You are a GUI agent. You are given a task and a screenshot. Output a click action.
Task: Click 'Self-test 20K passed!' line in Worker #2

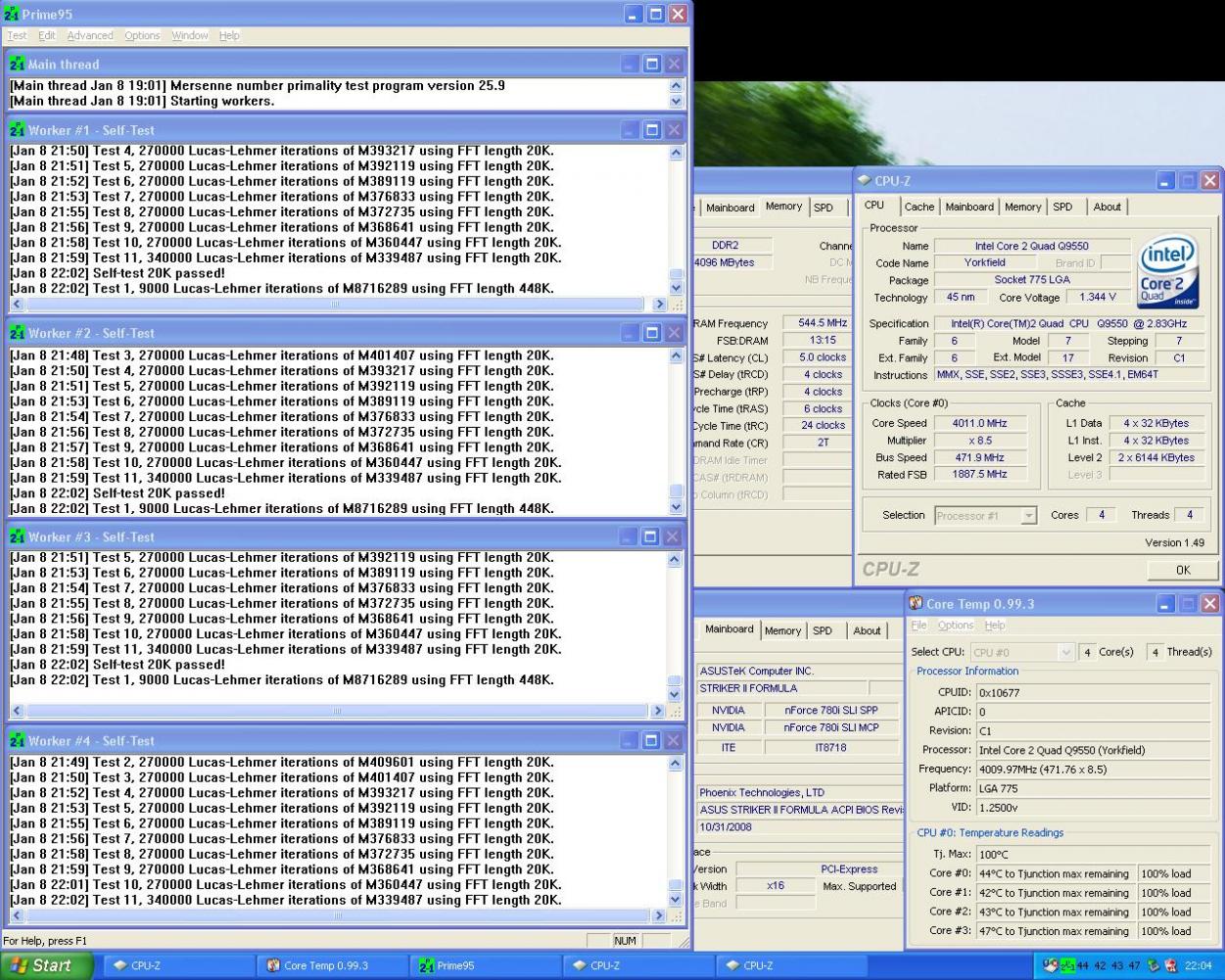click(x=159, y=493)
